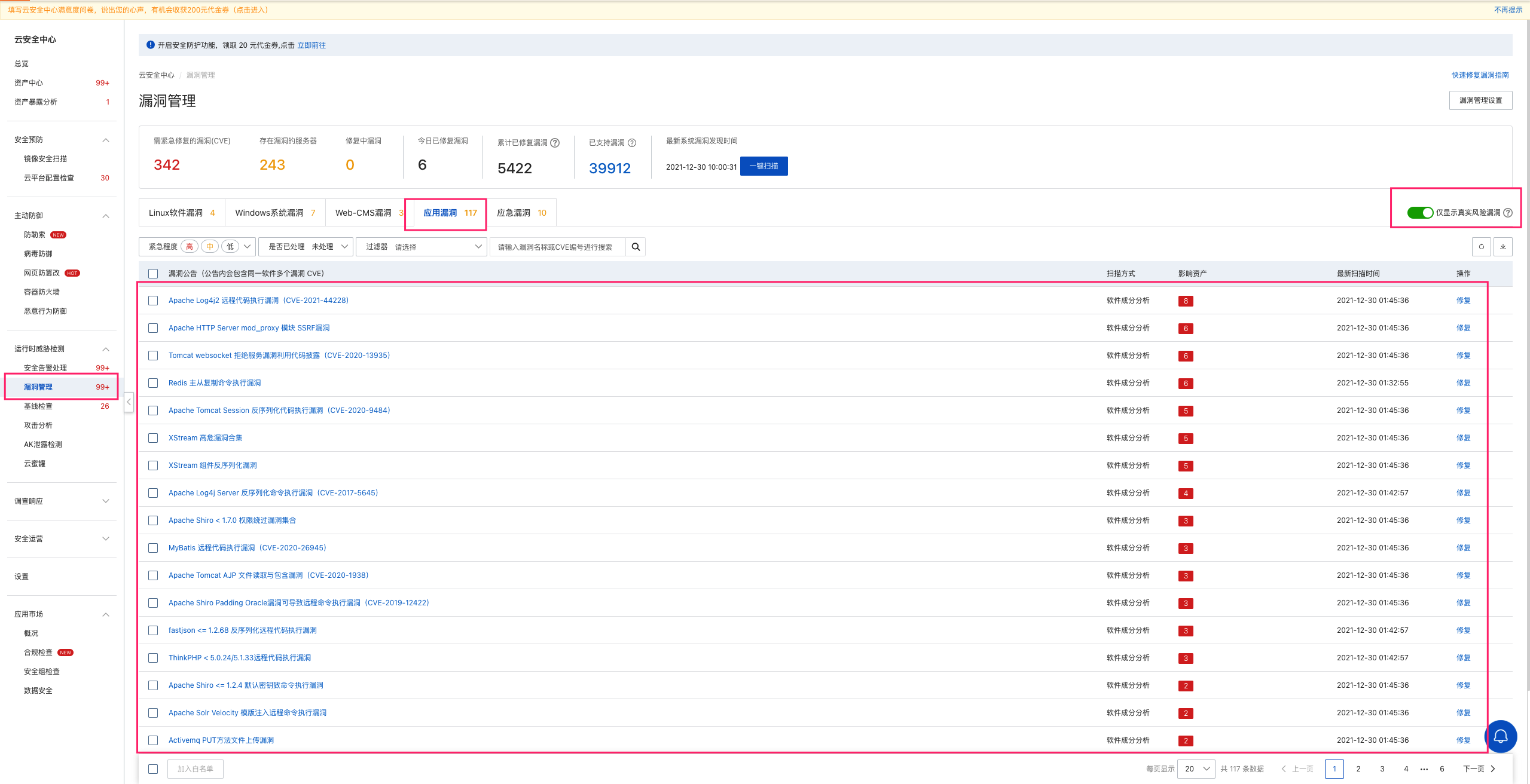Collapse the 安全预防 sidebar section
This screenshot has height=784, width=1530.
pos(106,140)
